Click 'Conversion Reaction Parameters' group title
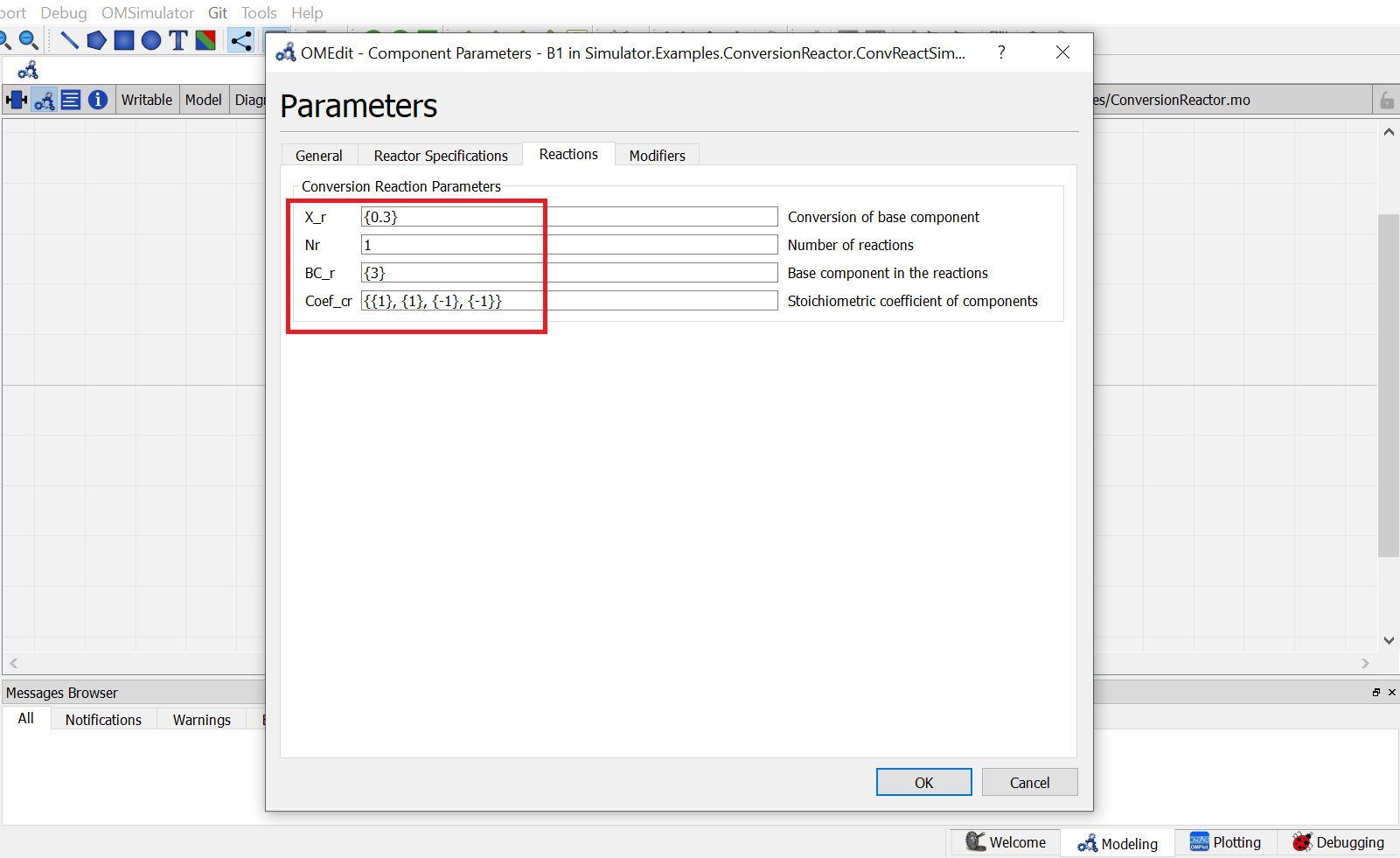 point(401,186)
